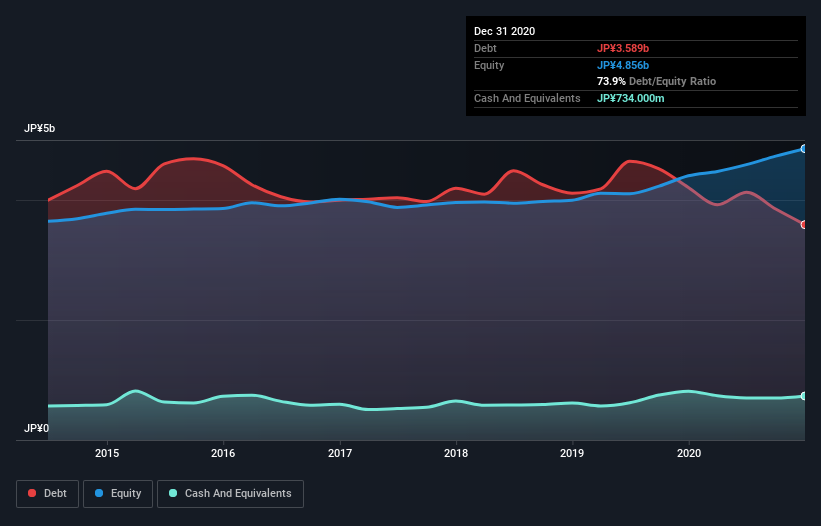The height and width of the screenshot is (526, 821).
Task: Click the JP¥3.589b debt value
Action: point(623,49)
